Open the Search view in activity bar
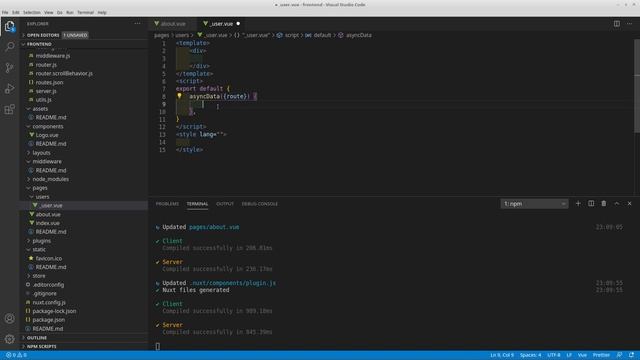This screenshot has height=360, width=640. point(9,47)
